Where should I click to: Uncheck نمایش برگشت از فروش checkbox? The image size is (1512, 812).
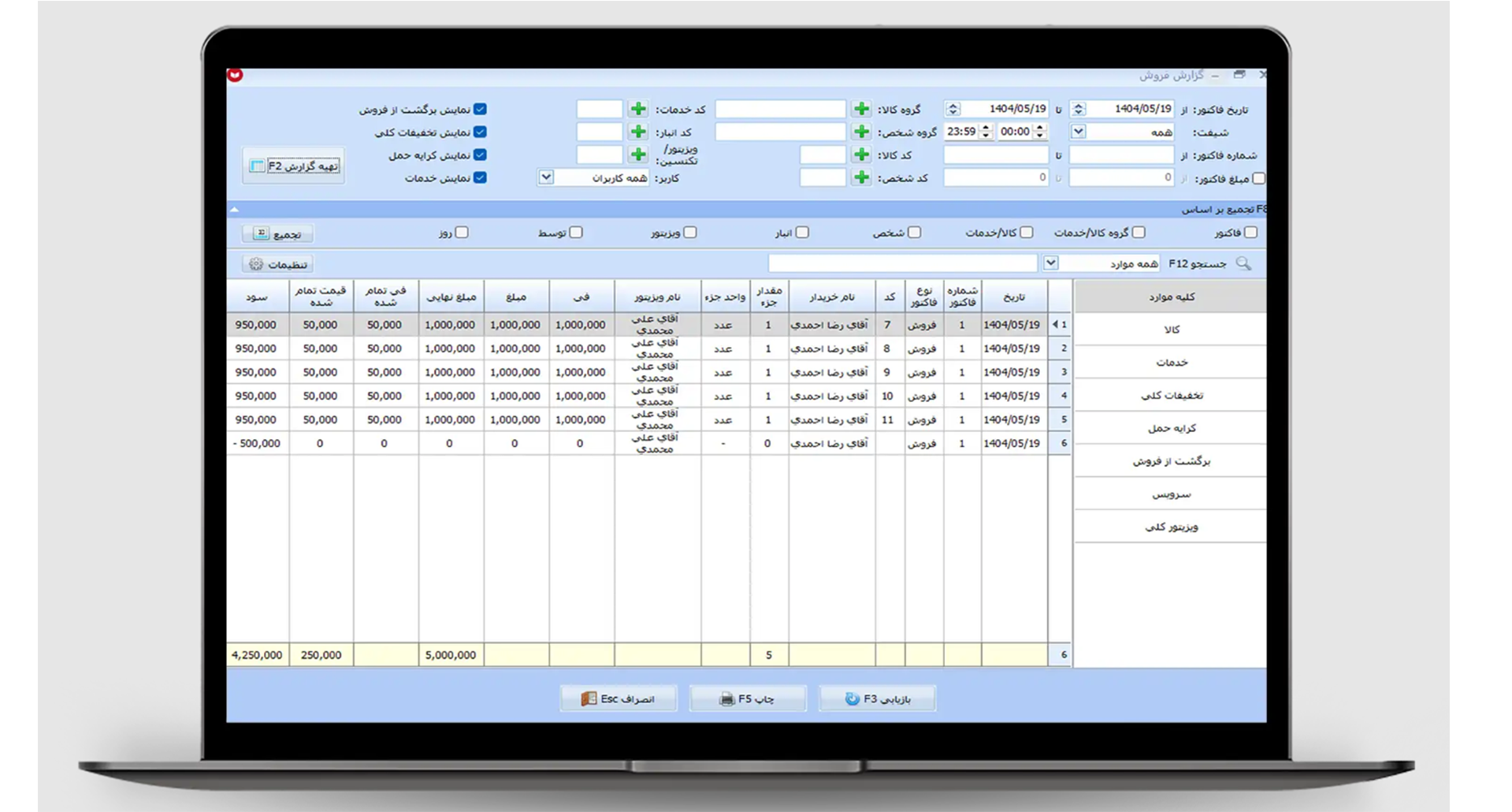tap(480, 109)
